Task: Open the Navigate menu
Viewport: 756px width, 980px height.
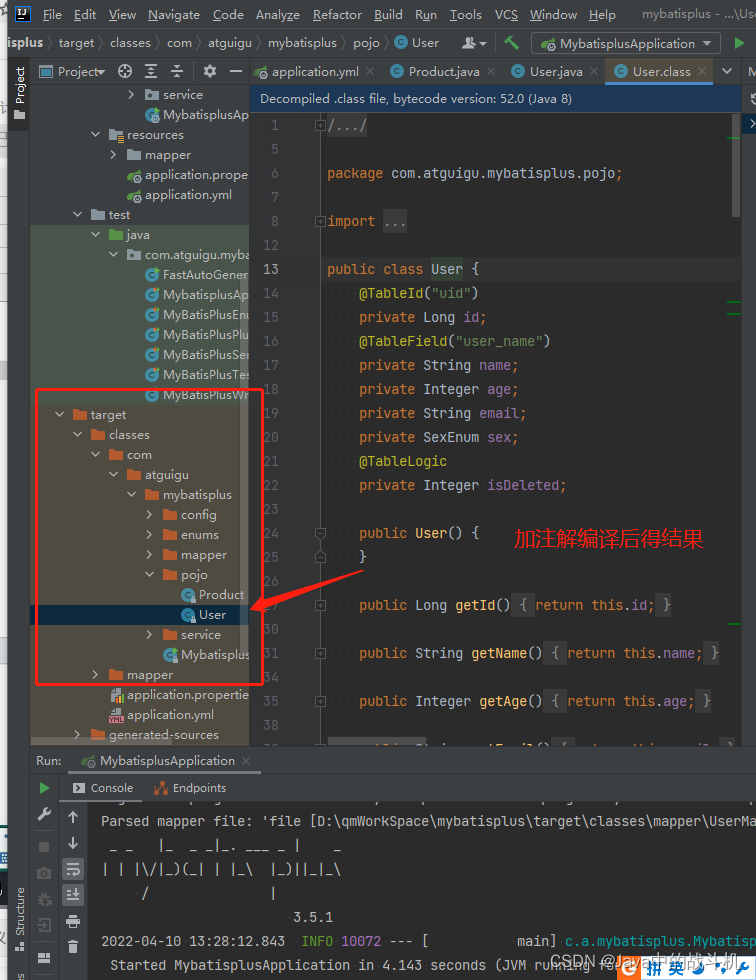Action: click(174, 14)
